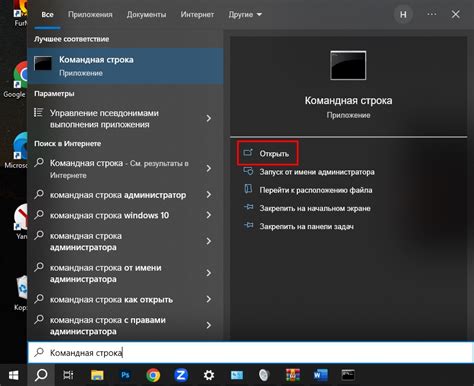Choose Закрепить на начальном экране
The image size is (474, 386).
307,208
